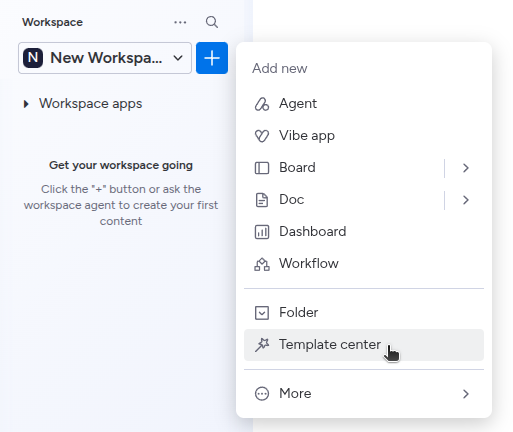Open workspace search magnifier icon
This screenshot has width=513, height=432.
[212, 22]
